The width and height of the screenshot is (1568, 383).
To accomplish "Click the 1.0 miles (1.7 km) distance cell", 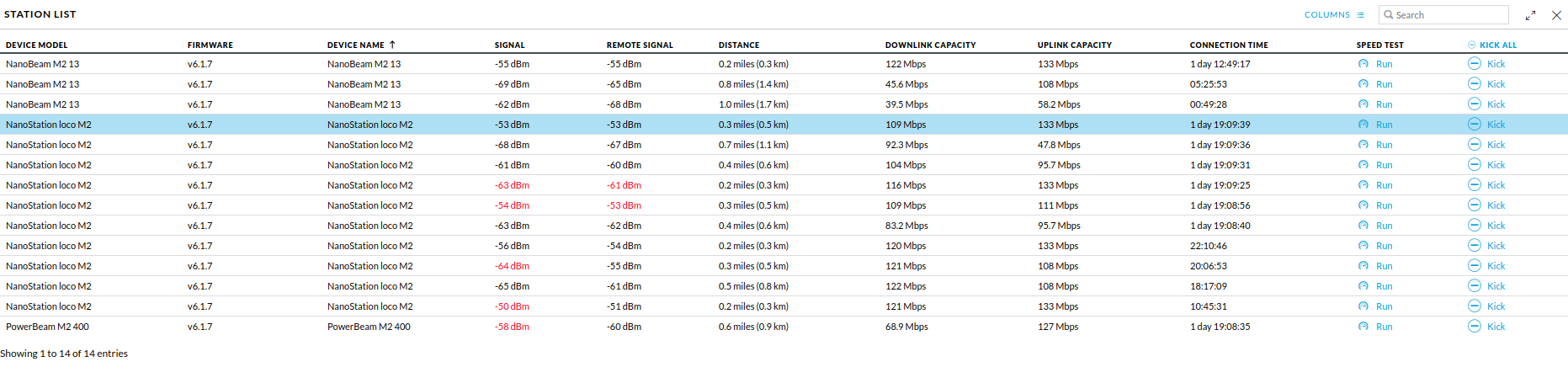I will (x=753, y=104).
